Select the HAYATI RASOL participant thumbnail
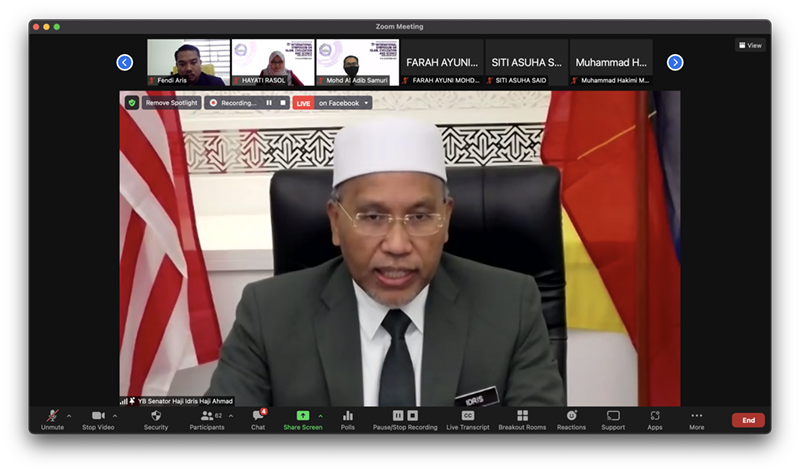Screen dimensions: 800x472 273,62
